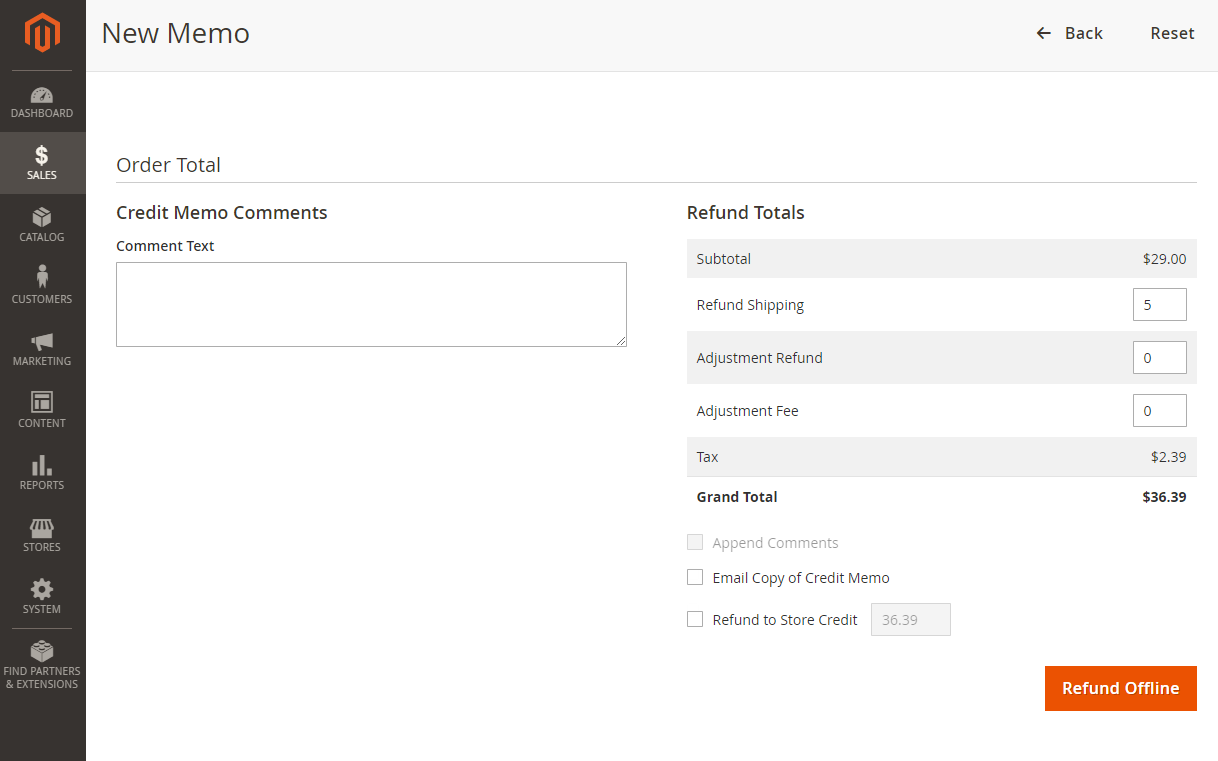Click the Grand Total value $36.39
This screenshot has height=761, width=1218.
[x=1165, y=497]
